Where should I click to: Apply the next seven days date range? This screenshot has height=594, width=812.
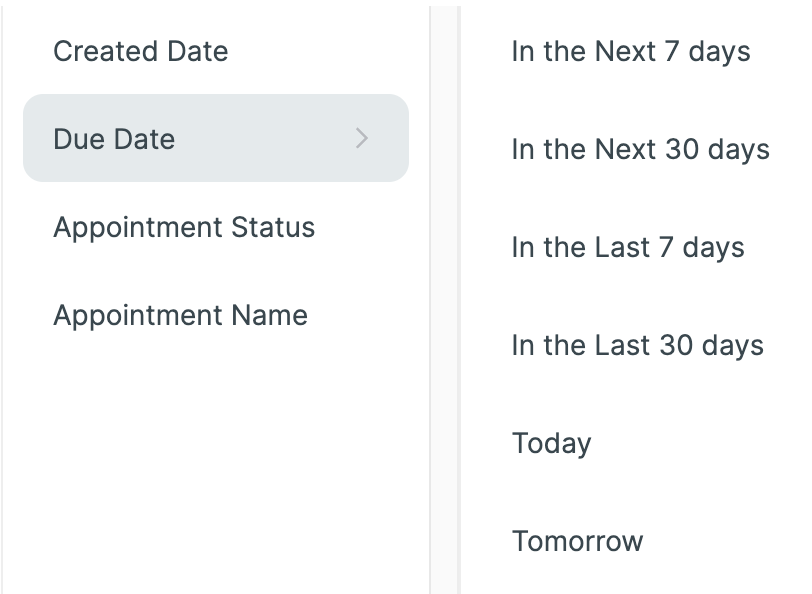[x=630, y=51]
